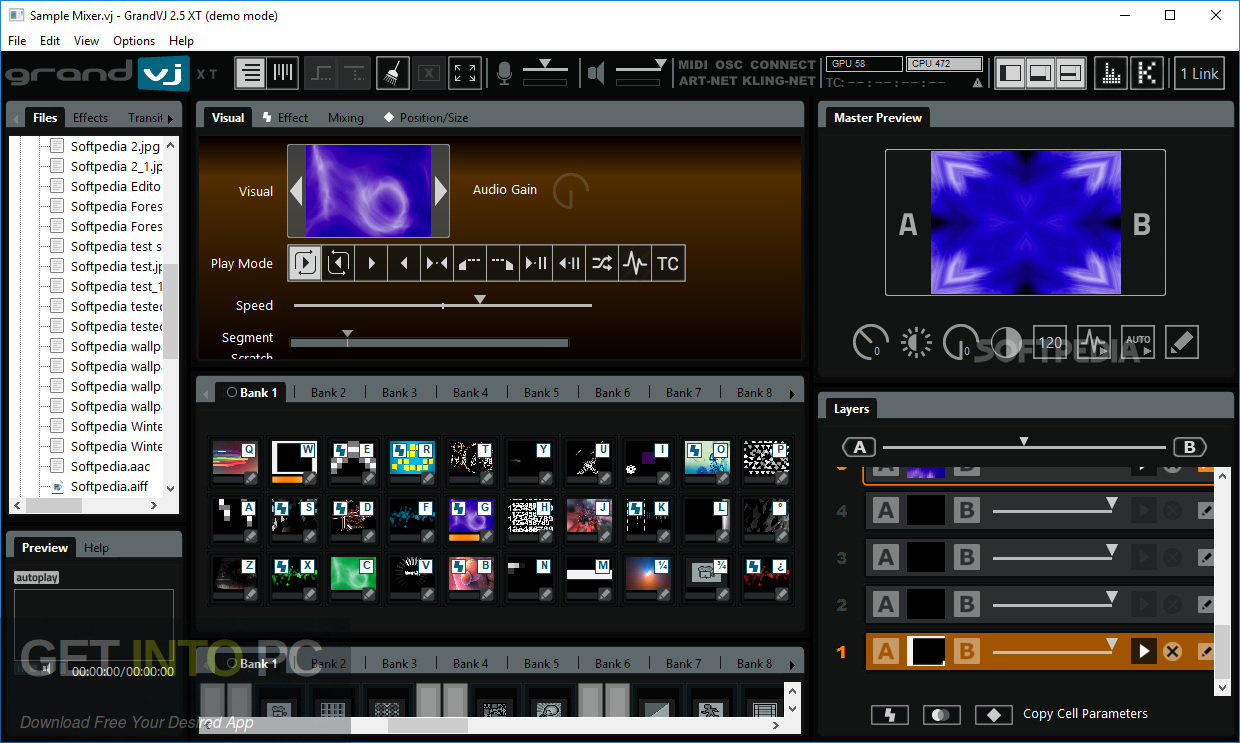Click the master audio beat waveform icon
The image size is (1240, 743).
[x=1094, y=342]
